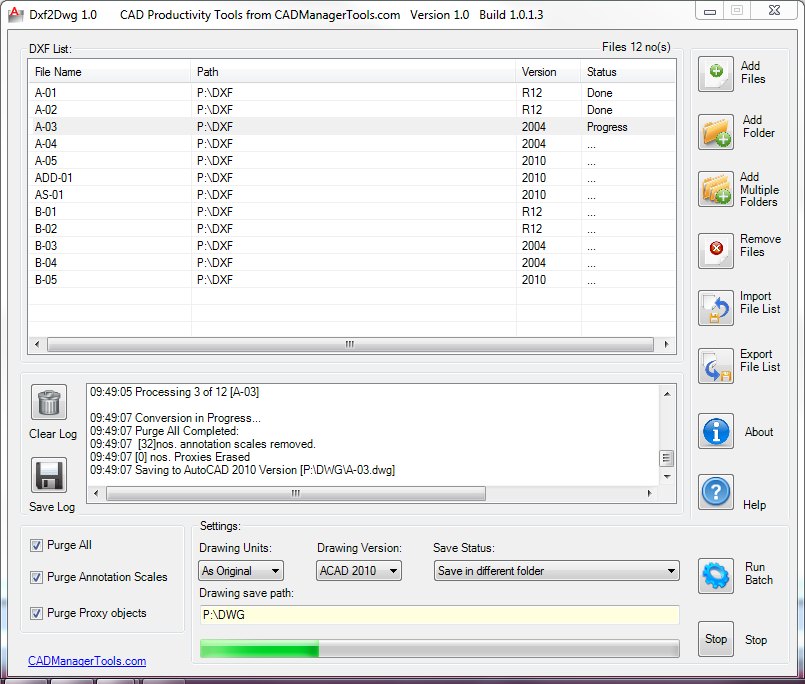Click the Remove Files icon
Viewport: 805px width, 684px height.
point(716,251)
